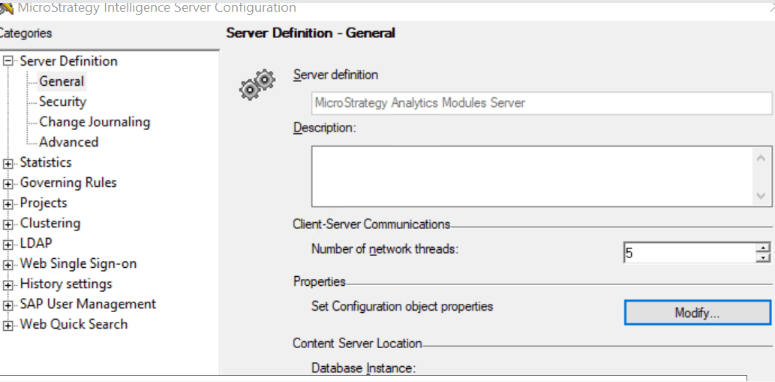Click the Server Definition - General heading
Screen dimensions: 775x382
310,33
